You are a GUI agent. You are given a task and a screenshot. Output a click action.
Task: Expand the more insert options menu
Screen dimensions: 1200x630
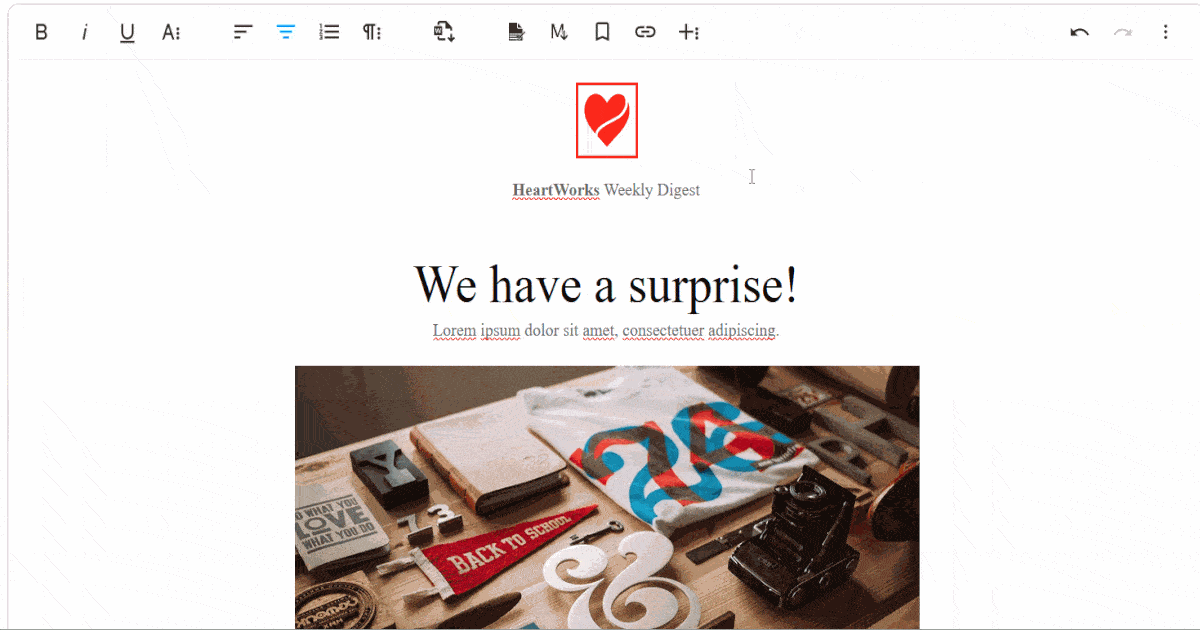click(x=689, y=32)
